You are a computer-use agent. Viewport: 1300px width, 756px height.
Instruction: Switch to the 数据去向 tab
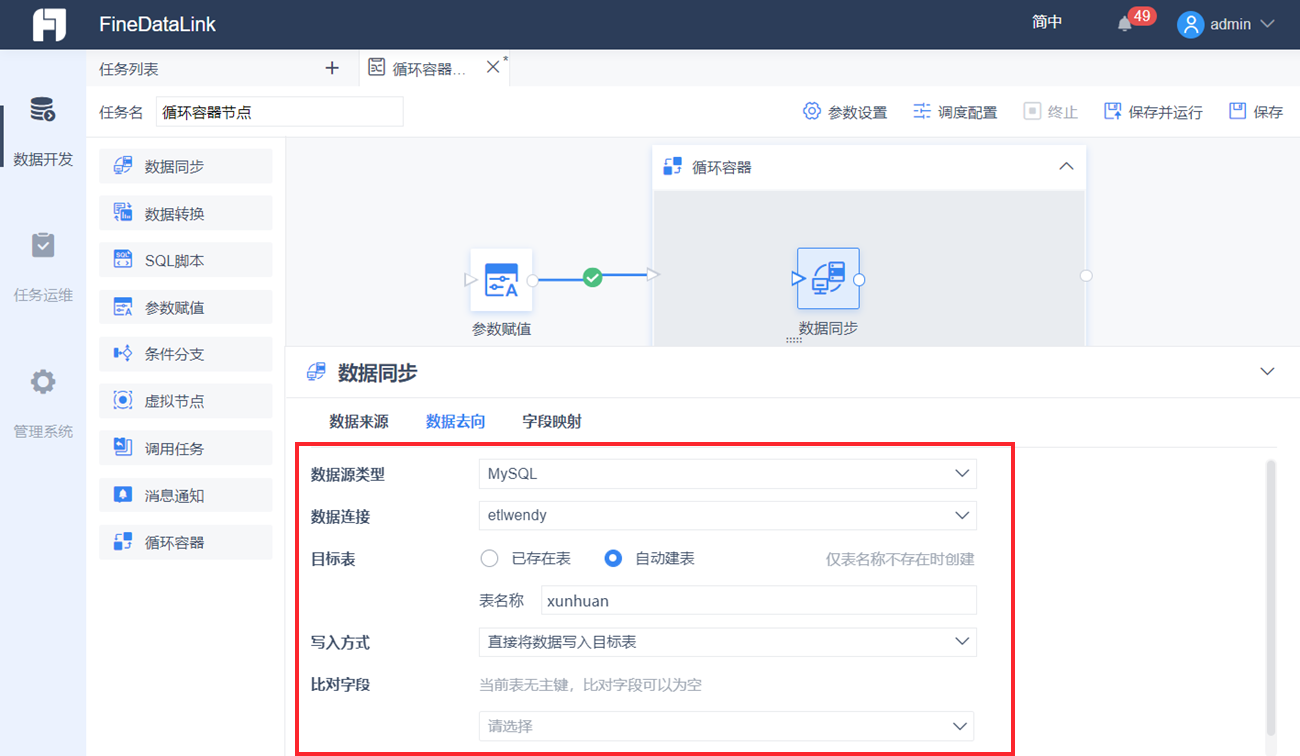coord(456,422)
